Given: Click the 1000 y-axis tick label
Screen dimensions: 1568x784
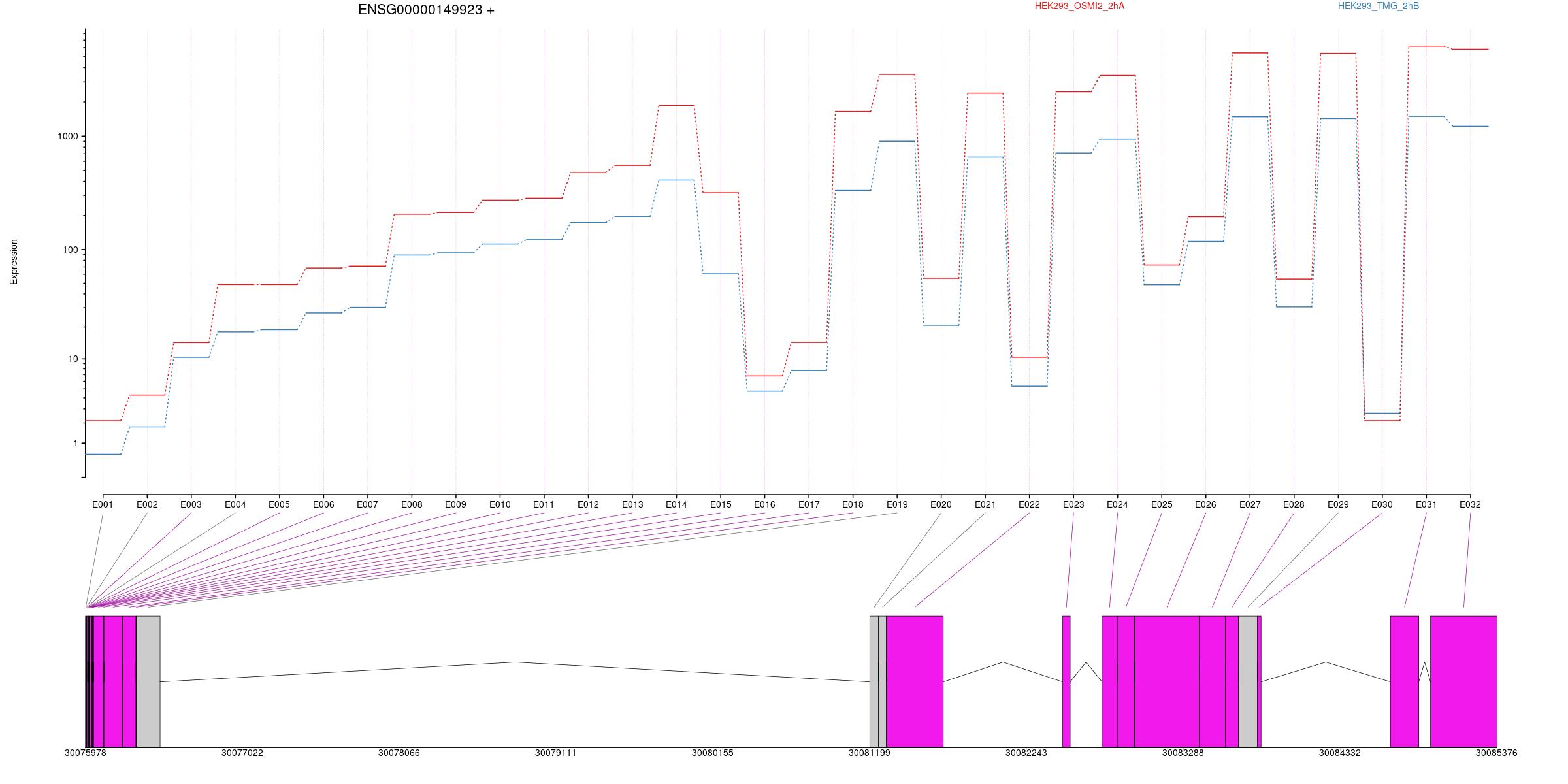Looking at the screenshot, I should pyautogui.click(x=68, y=137).
